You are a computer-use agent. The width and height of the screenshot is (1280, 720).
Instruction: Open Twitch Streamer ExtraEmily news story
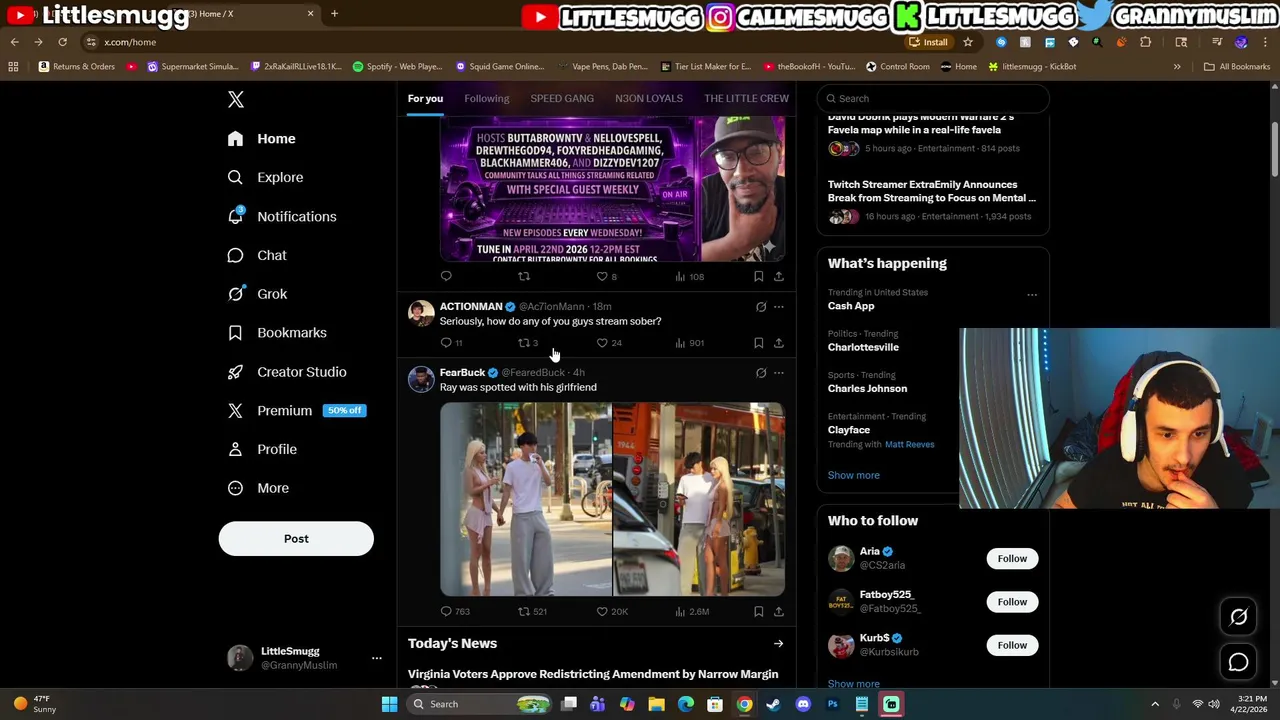pos(932,191)
